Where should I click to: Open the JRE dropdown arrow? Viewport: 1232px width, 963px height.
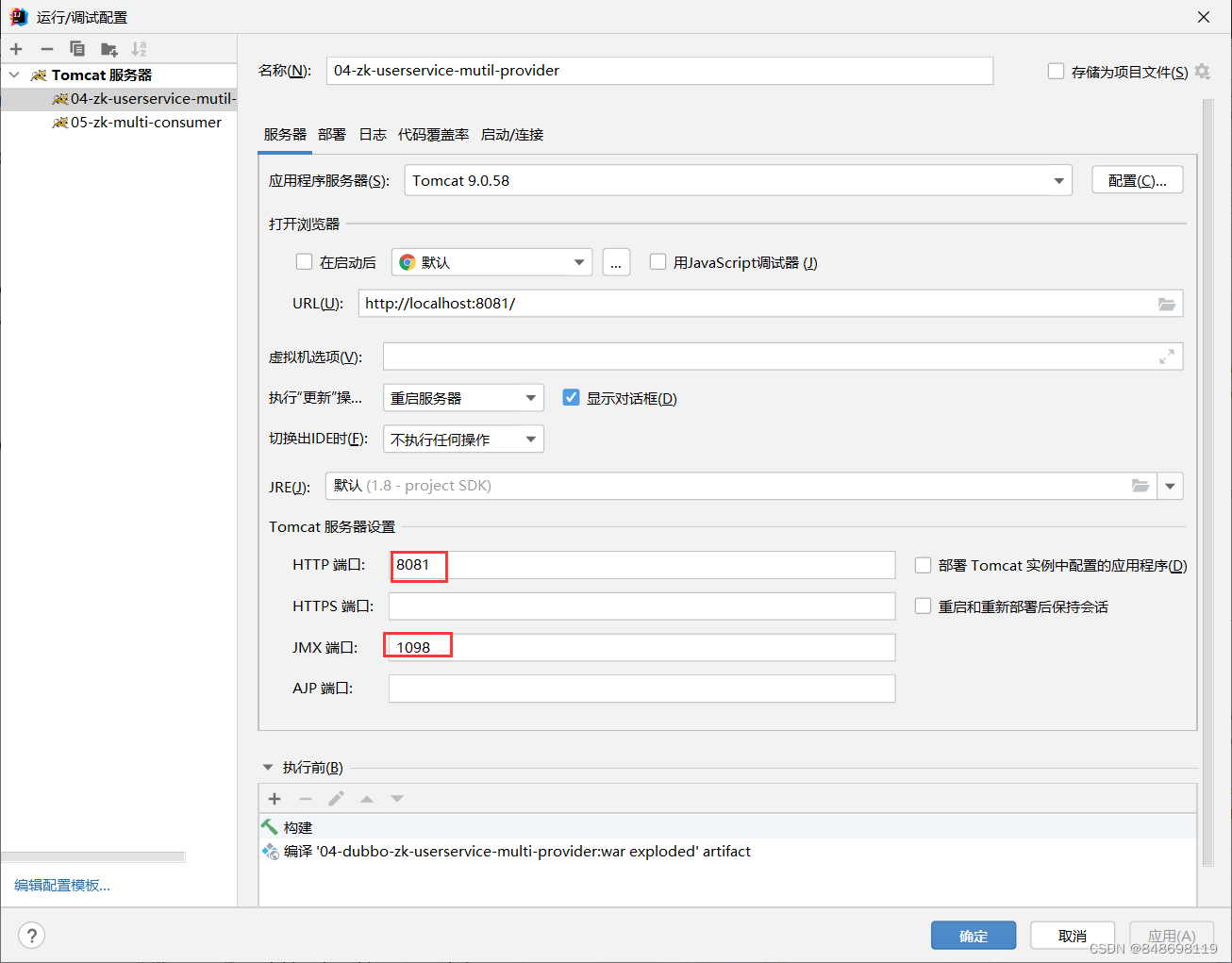coord(1170,486)
